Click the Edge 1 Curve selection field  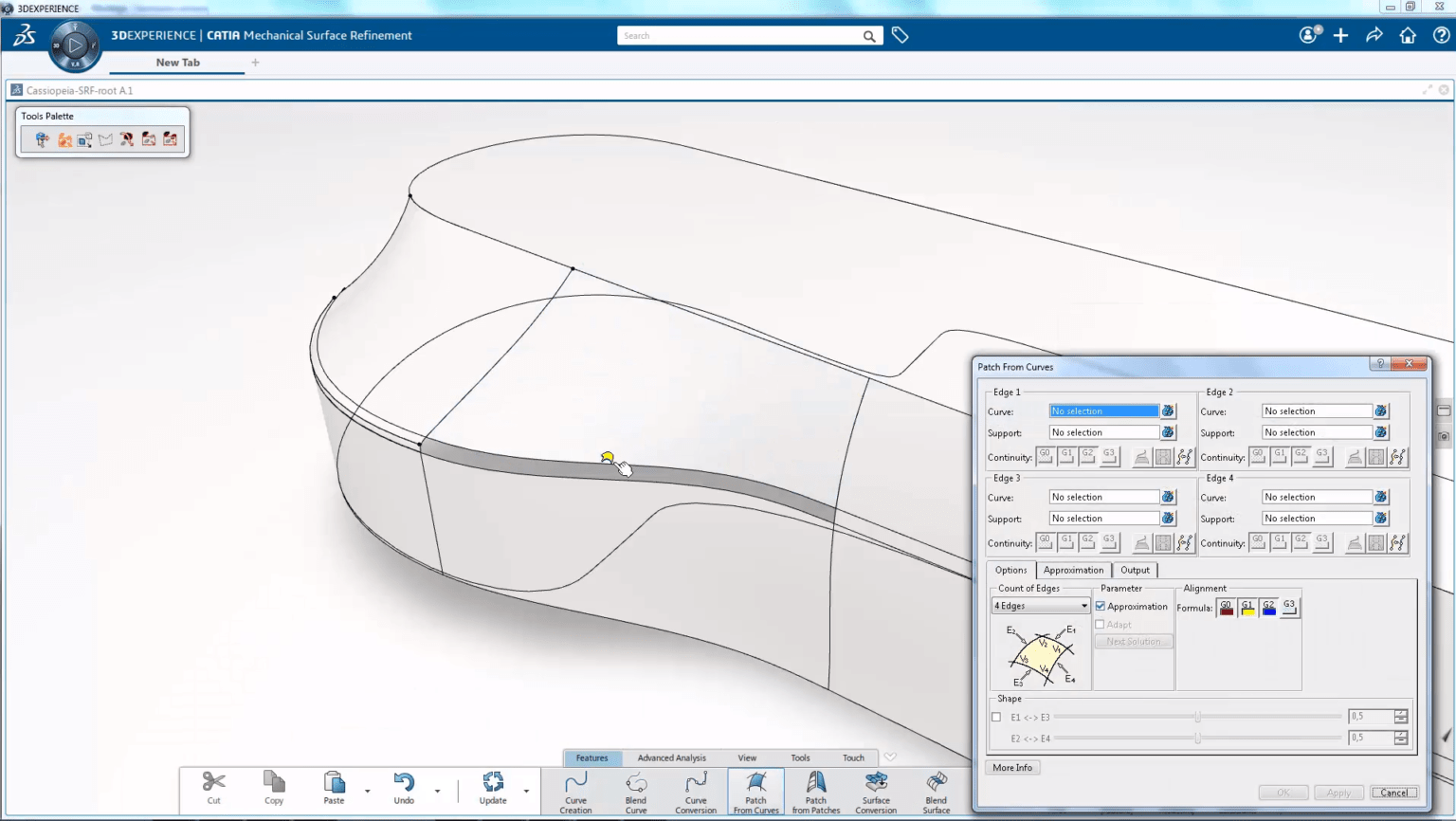click(1104, 411)
